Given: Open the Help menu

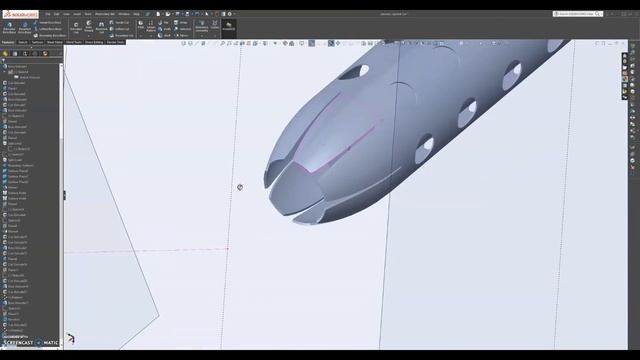Looking at the screenshot, I should point(136,14).
